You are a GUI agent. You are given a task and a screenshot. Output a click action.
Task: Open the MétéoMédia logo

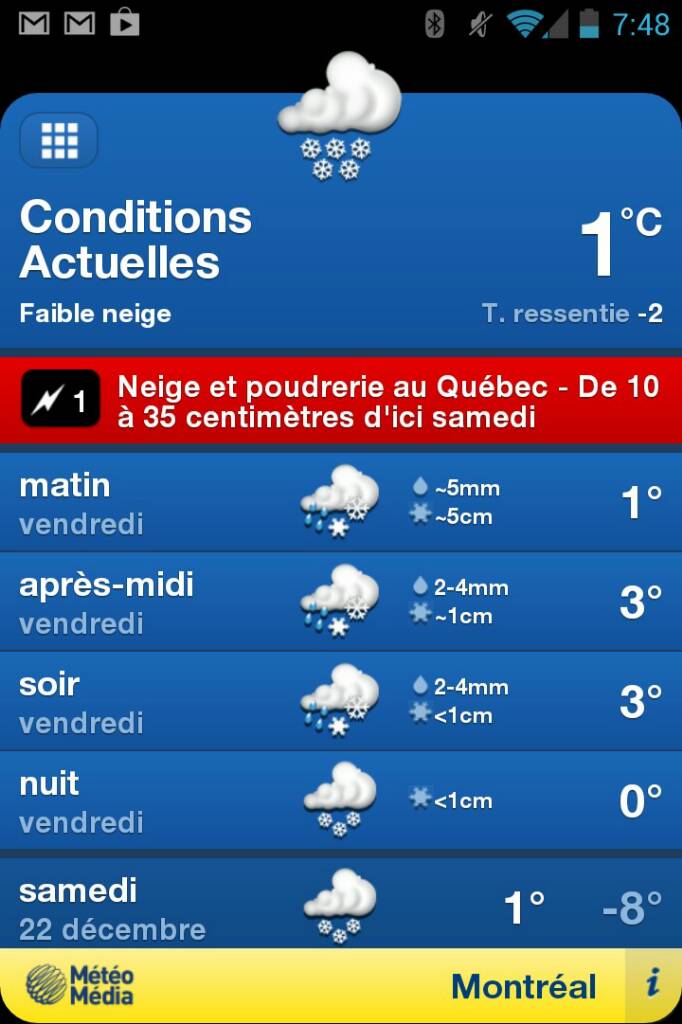pyautogui.click(x=80, y=984)
